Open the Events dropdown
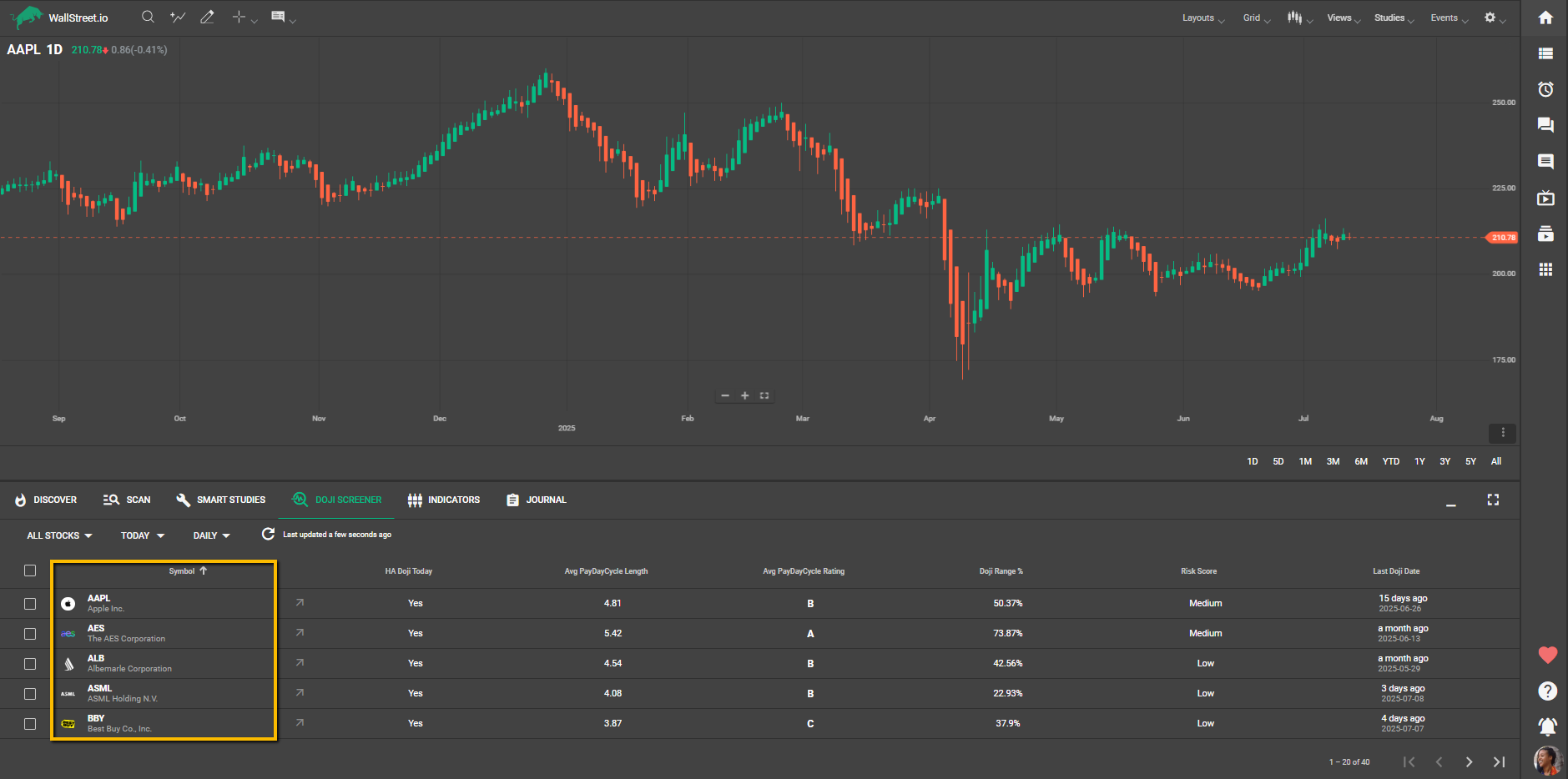This screenshot has height=779, width=1568. pyautogui.click(x=1449, y=18)
